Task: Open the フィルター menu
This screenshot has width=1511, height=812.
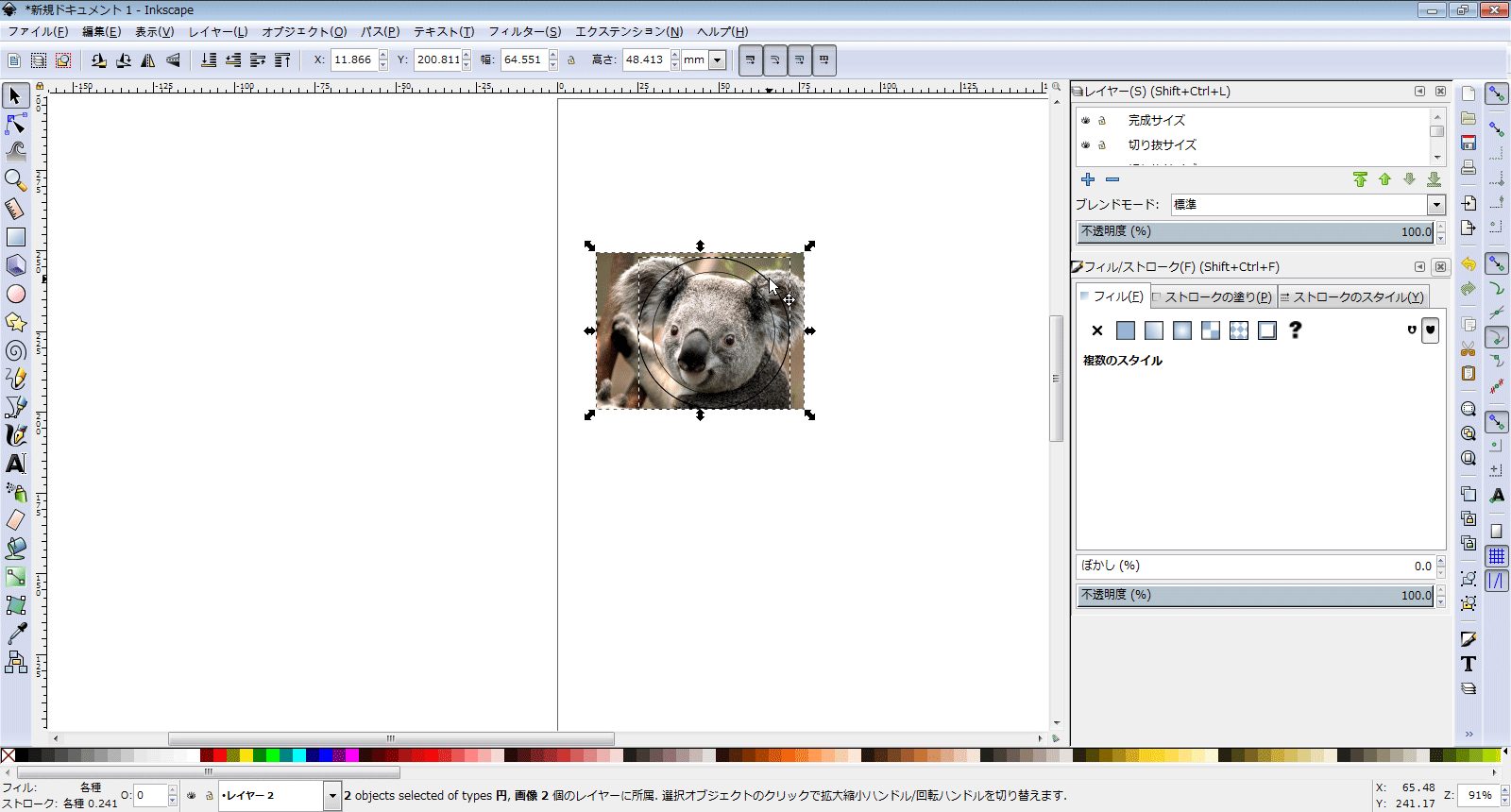Action: tap(524, 31)
